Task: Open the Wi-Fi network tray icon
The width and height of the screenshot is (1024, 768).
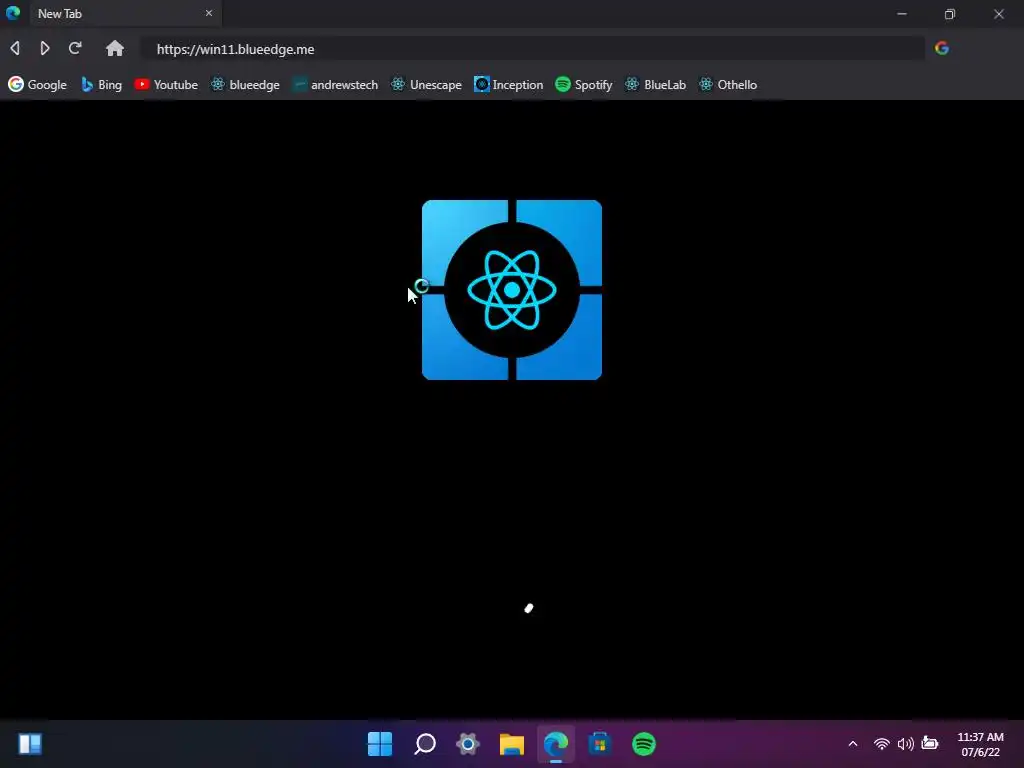Action: coord(882,744)
